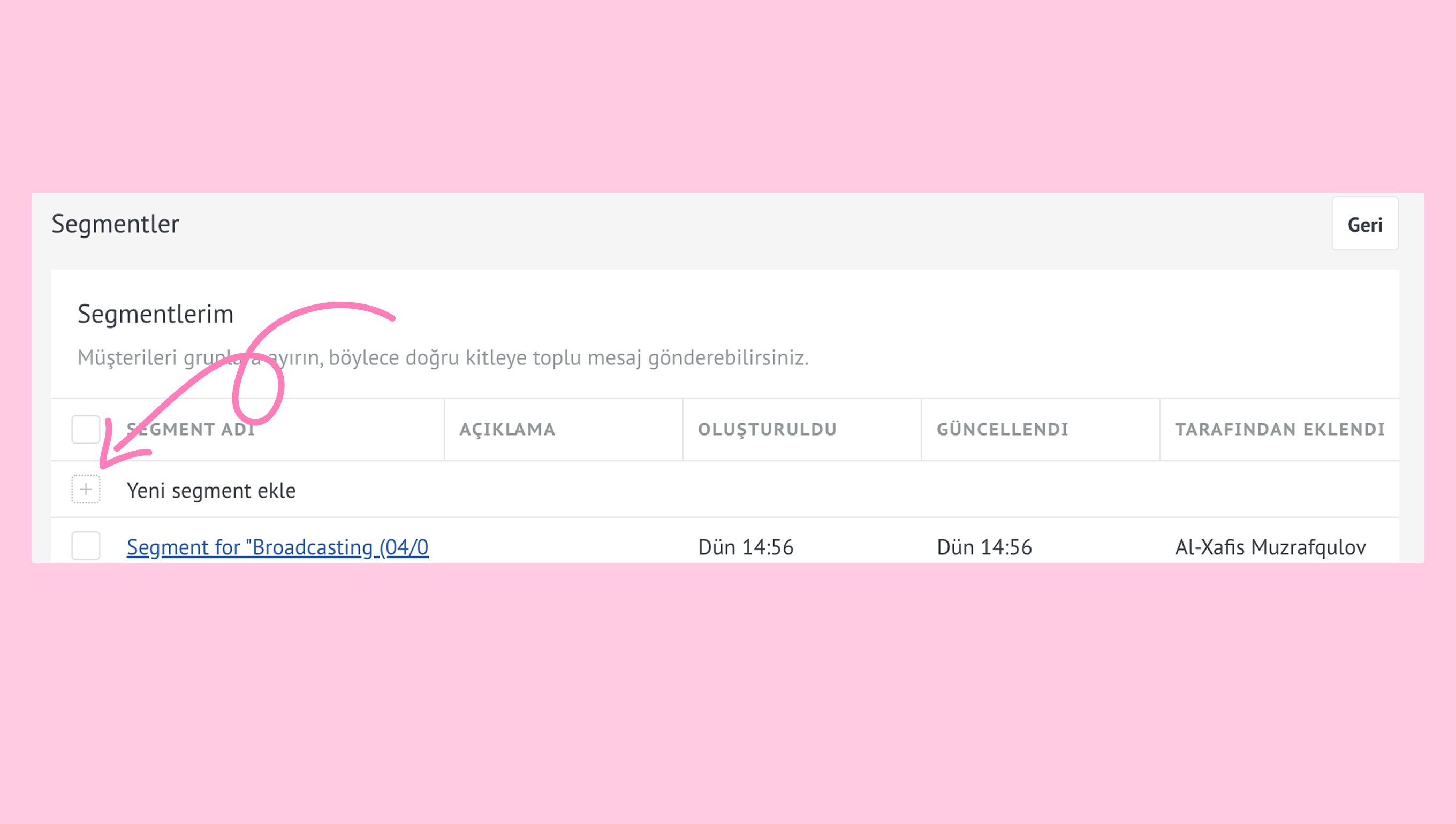Click the plus icon to add segment
The width and height of the screenshot is (1456, 824).
tap(86, 489)
